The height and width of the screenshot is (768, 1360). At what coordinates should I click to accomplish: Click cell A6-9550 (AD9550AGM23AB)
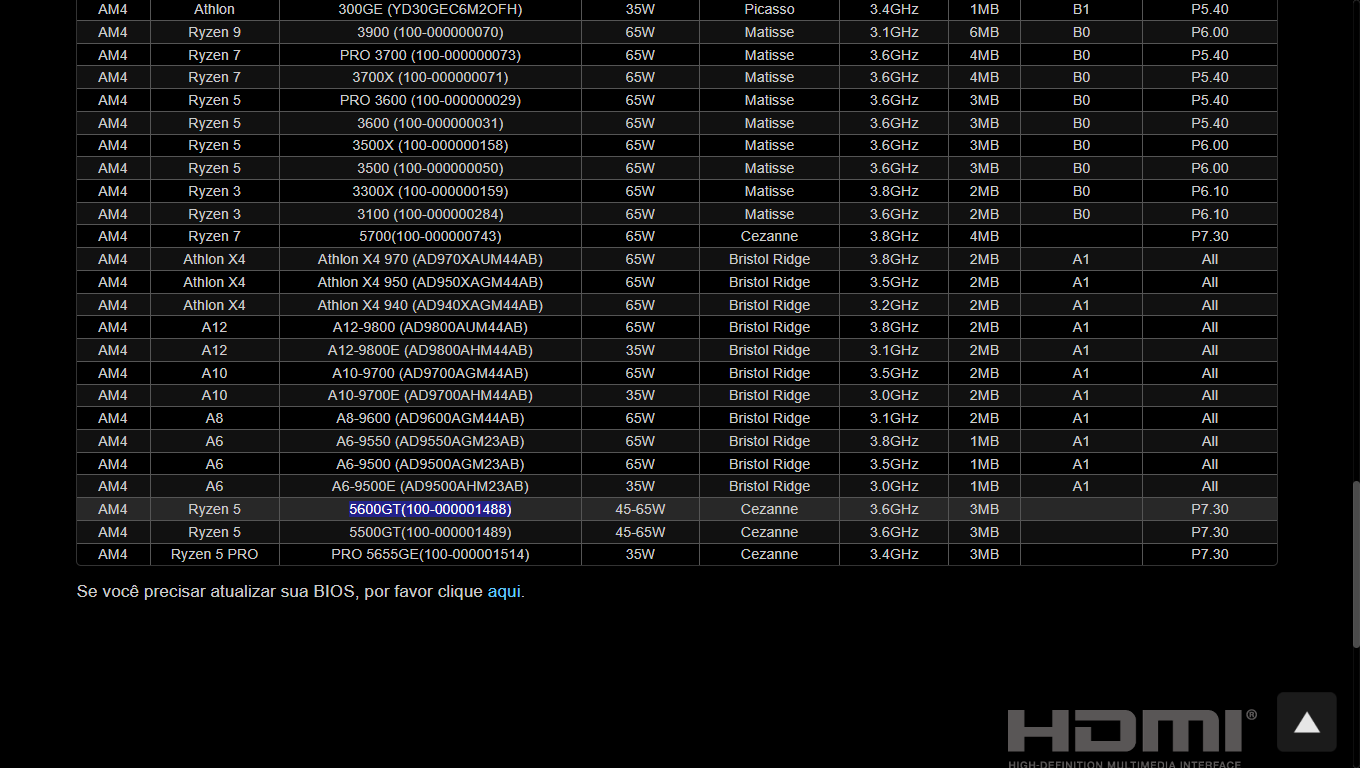(x=430, y=441)
